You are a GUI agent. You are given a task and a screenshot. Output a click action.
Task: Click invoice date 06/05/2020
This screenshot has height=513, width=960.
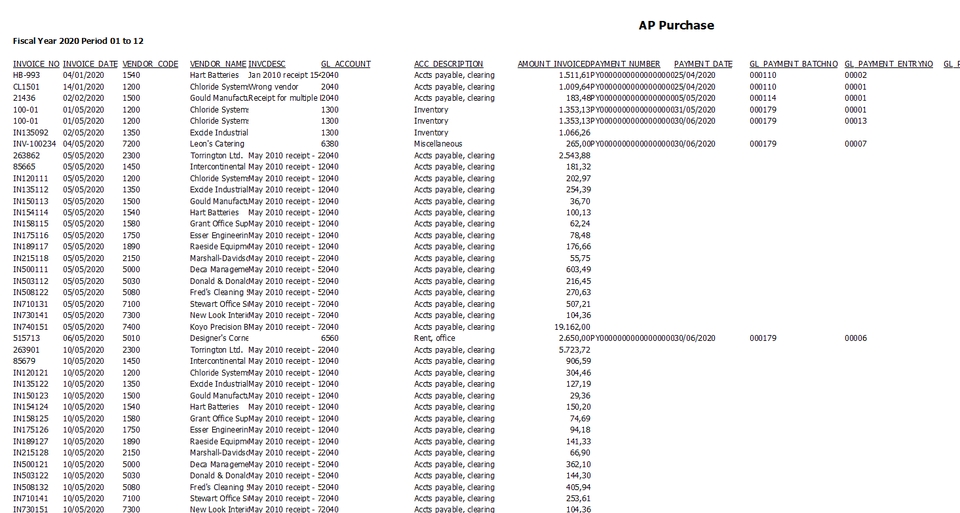[83, 338]
